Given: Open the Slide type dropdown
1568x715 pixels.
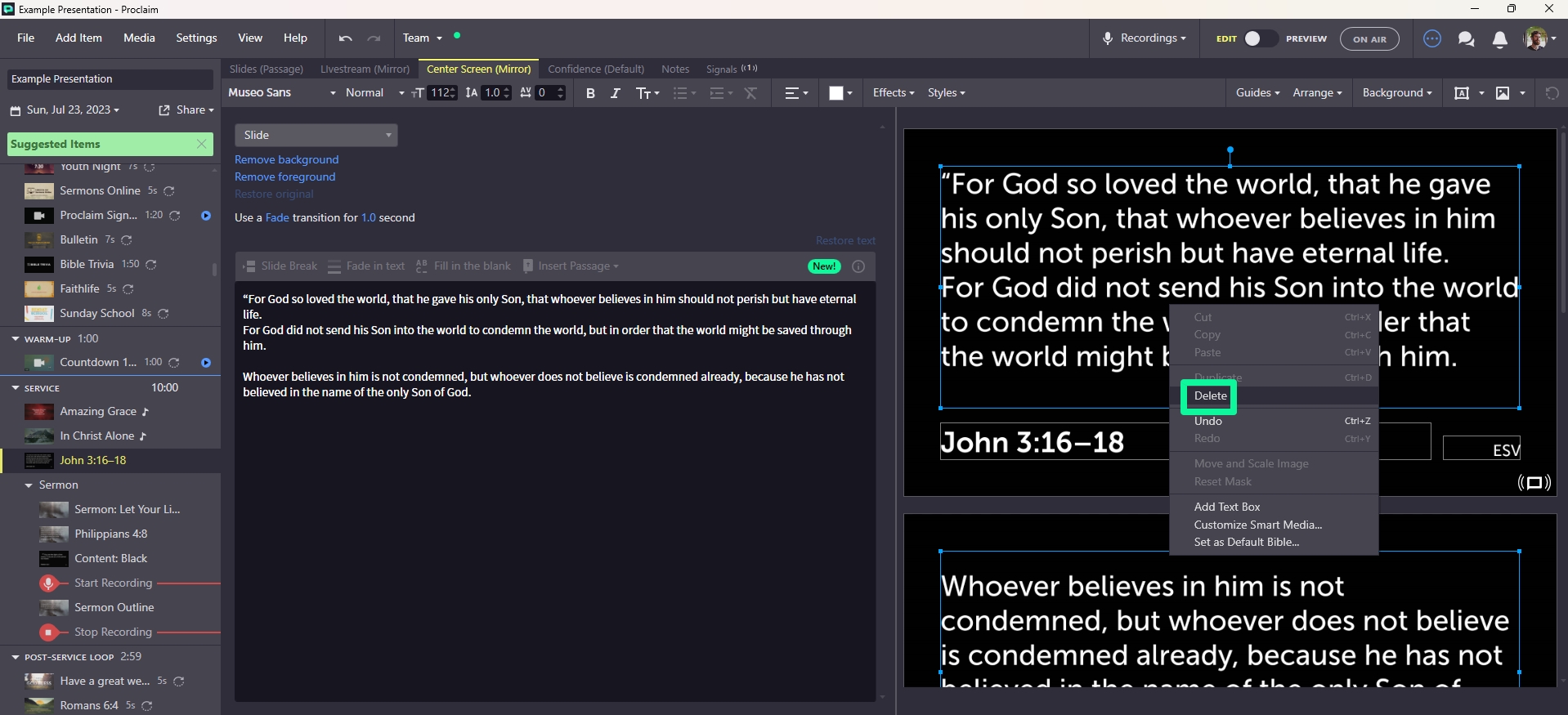Looking at the screenshot, I should [x=316, y=136].
